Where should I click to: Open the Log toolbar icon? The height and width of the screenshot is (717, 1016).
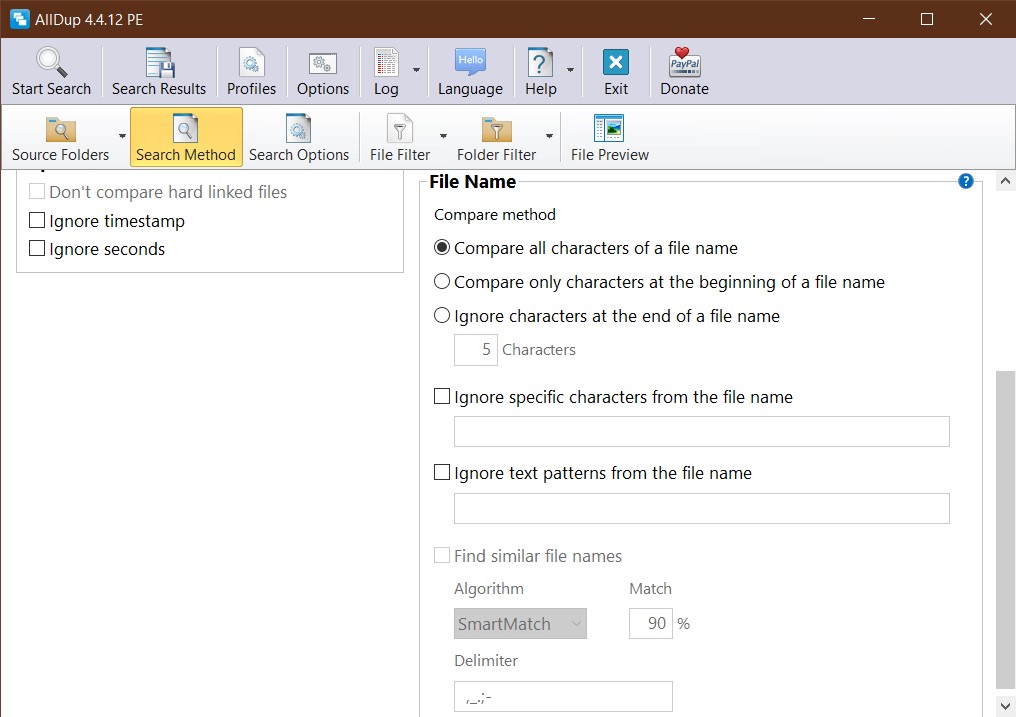[x=386, y=62]
